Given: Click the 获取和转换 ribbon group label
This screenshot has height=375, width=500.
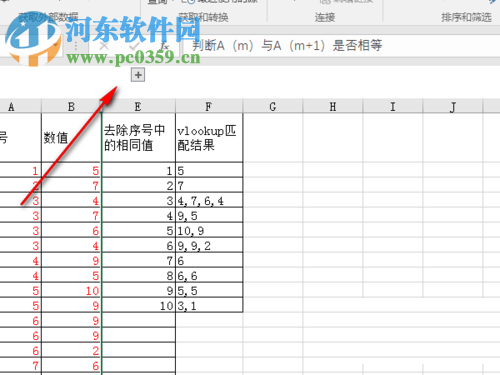Looking at the screenshot, I should pos(203,17).
